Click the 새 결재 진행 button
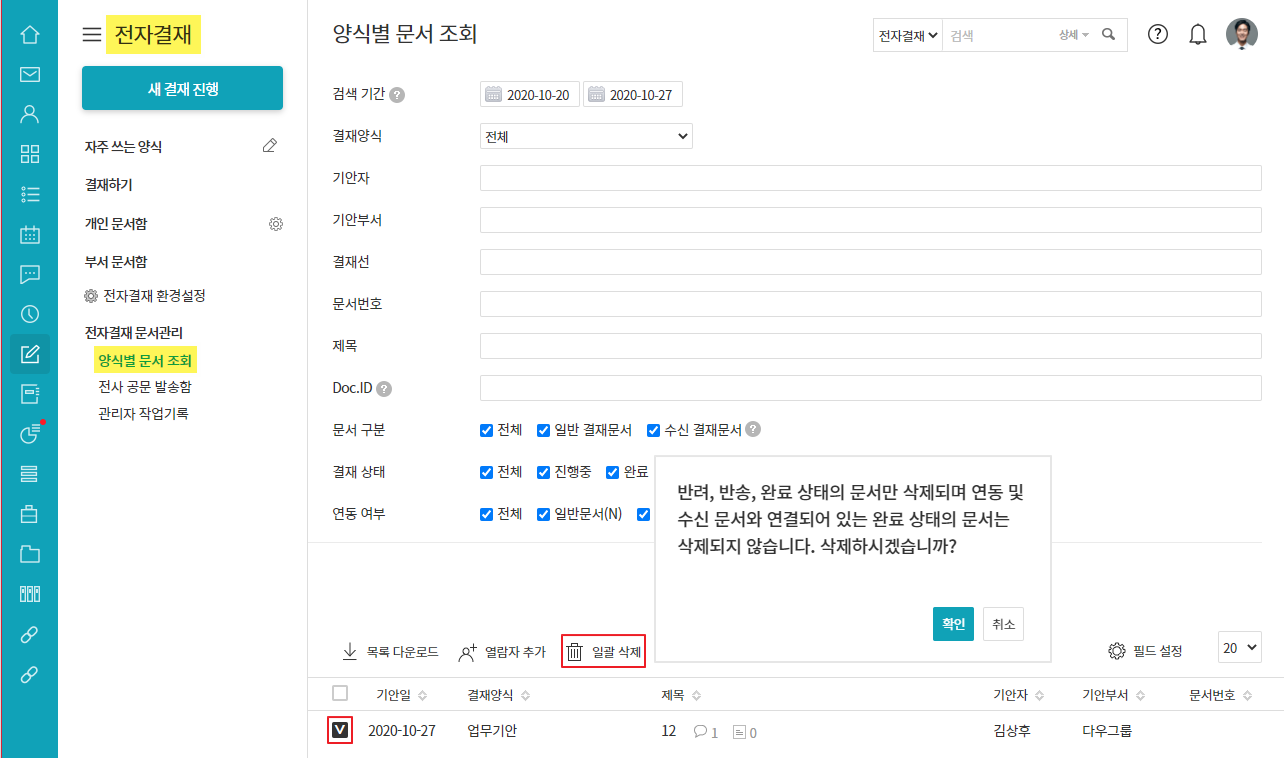Viewport: 1284px width, 758px height. pyautogui.click(x=182, y=88)
